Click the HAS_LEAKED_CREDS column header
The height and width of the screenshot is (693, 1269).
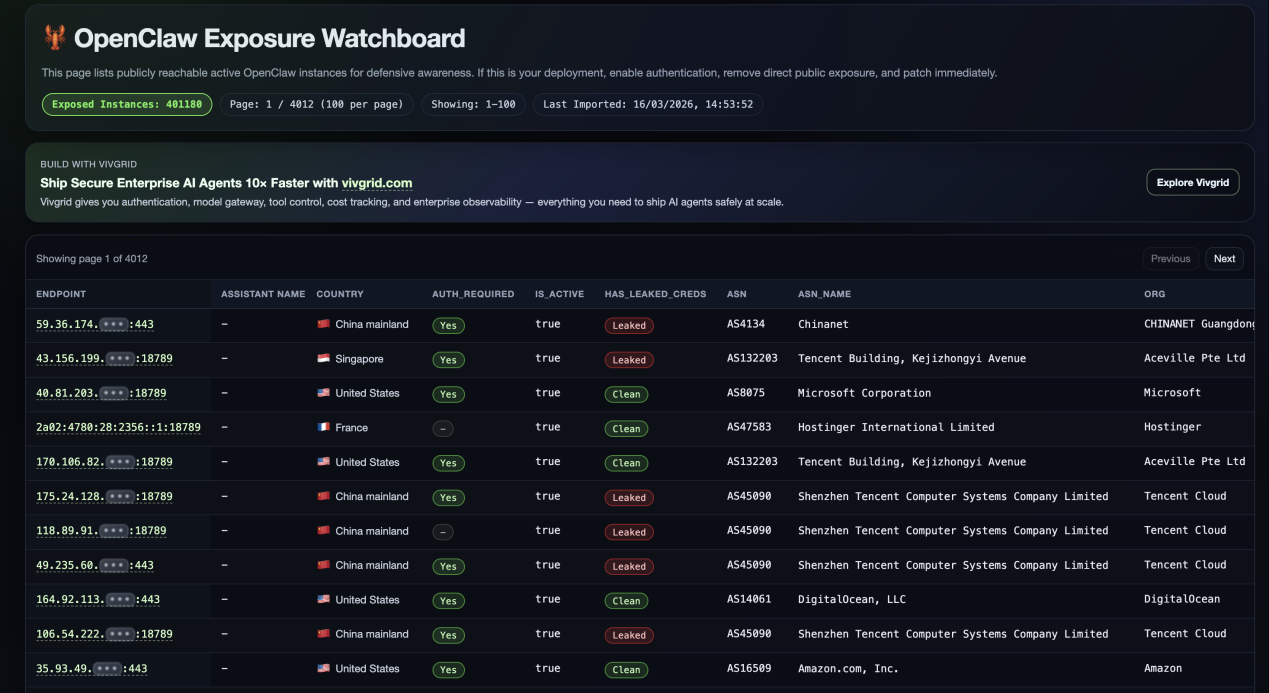pos(655,294)
